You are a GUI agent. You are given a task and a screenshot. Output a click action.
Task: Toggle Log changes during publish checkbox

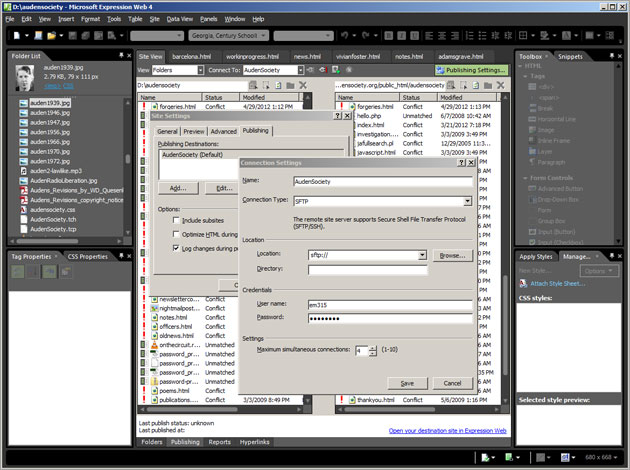coord(176,248)
